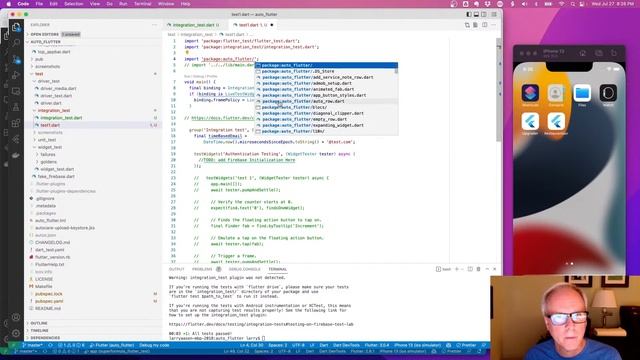Click the editor vertical scrollbar
The image size is (640, 360).
(x=498, y=90)
